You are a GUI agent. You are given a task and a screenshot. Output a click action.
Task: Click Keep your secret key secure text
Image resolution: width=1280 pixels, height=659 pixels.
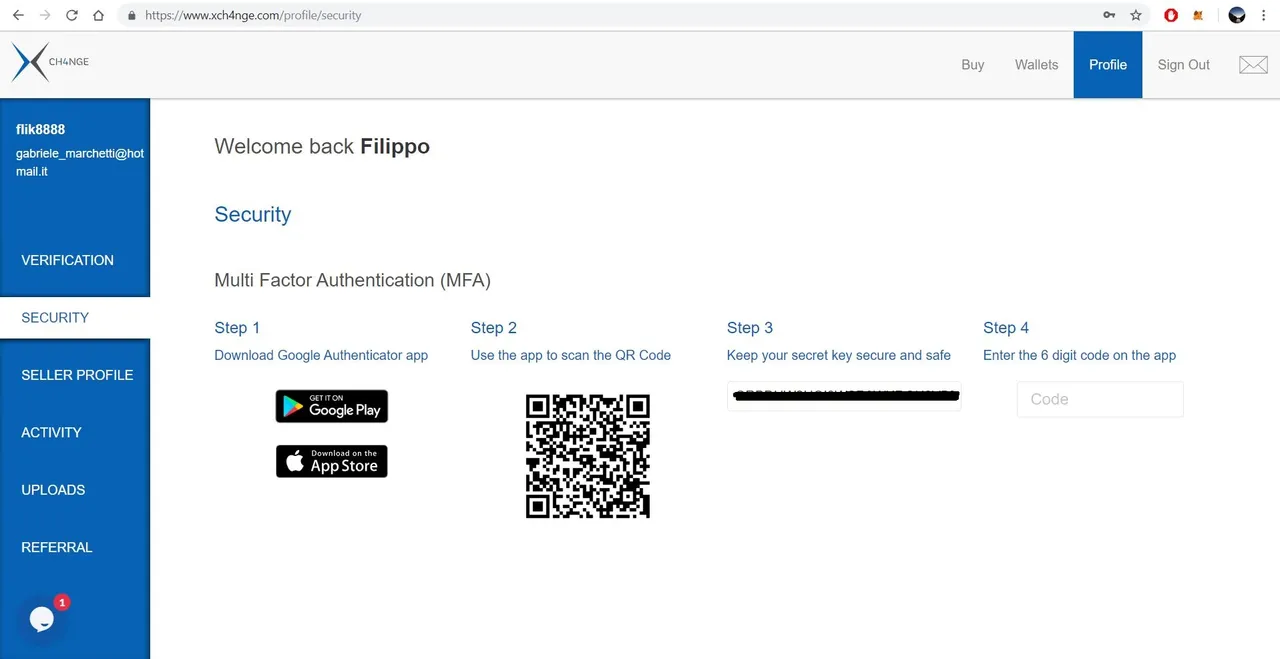pos(839,355)
